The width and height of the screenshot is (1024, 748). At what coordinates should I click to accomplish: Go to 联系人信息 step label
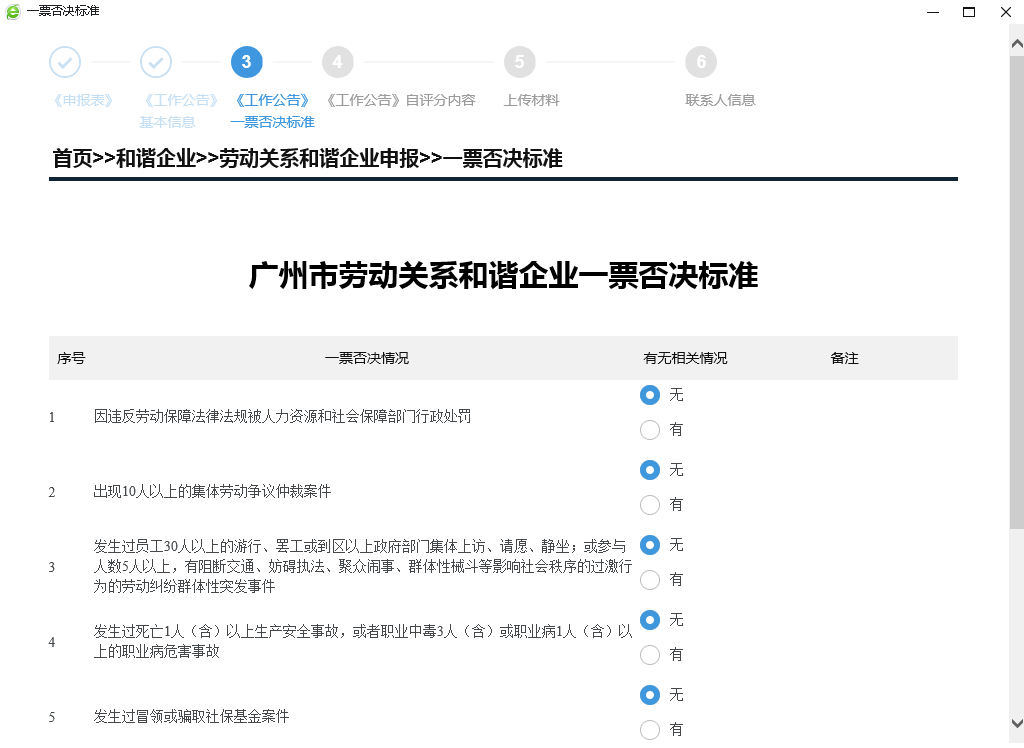[720, 100]
